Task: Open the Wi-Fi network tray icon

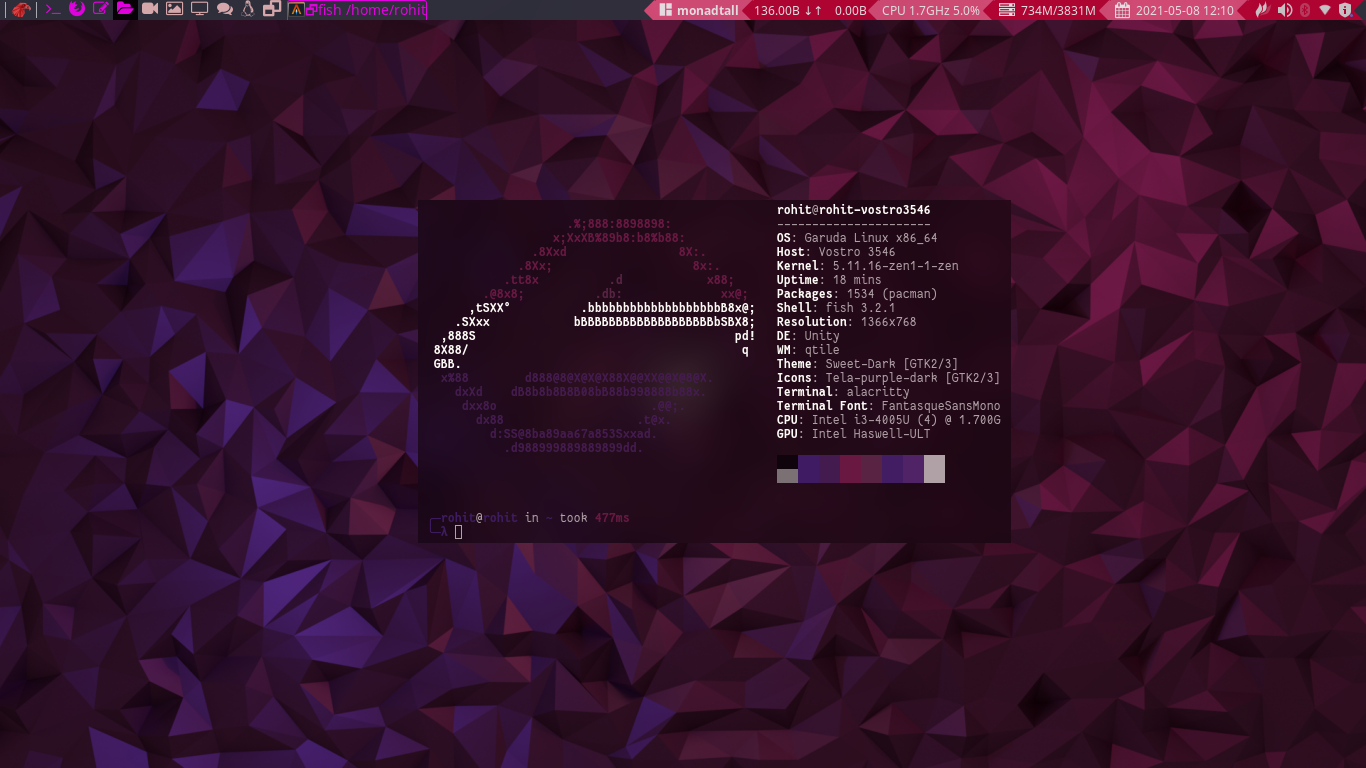Action: [x=1325, y=10]
